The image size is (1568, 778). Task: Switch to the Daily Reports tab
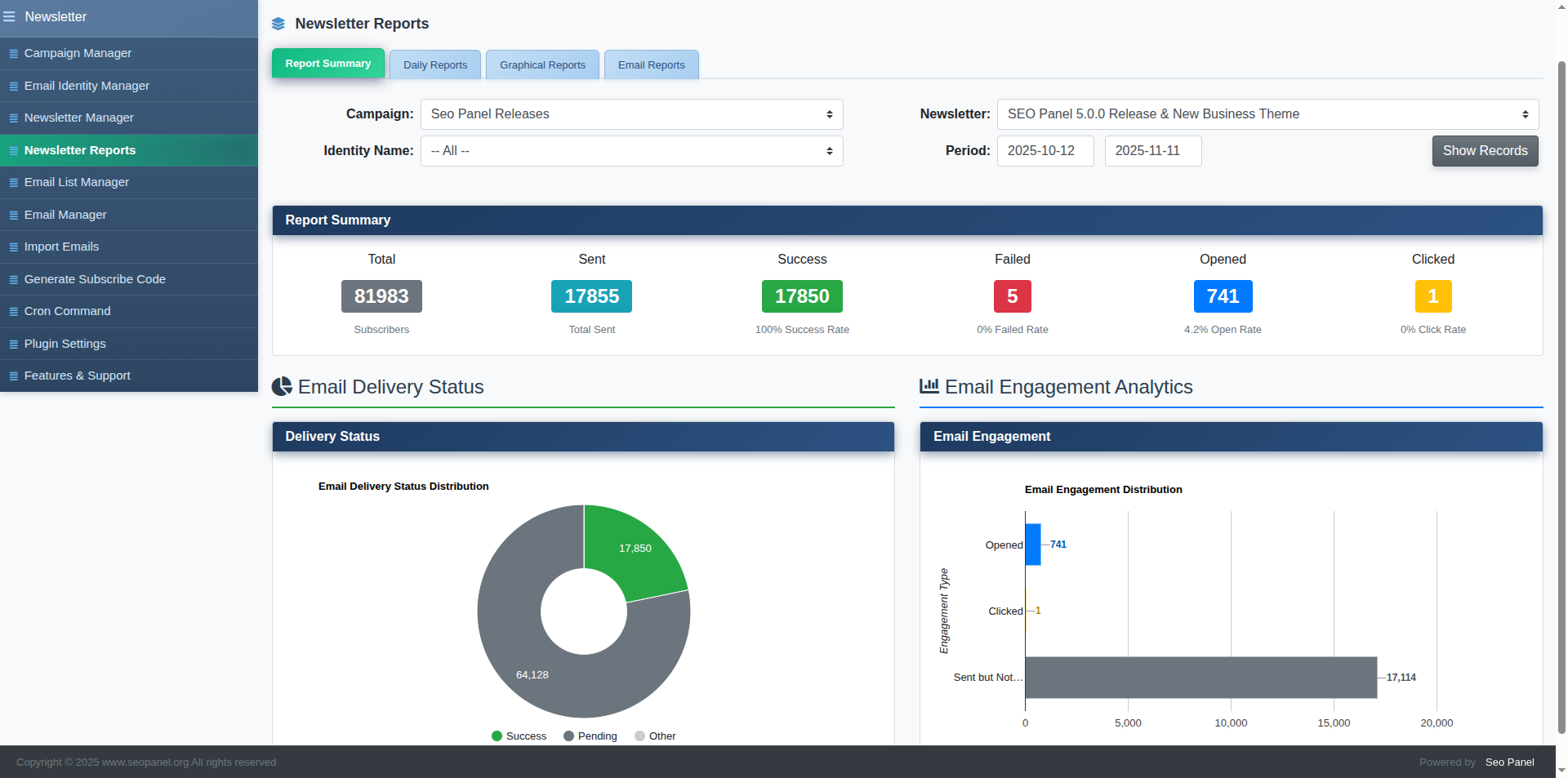(435, 64)
